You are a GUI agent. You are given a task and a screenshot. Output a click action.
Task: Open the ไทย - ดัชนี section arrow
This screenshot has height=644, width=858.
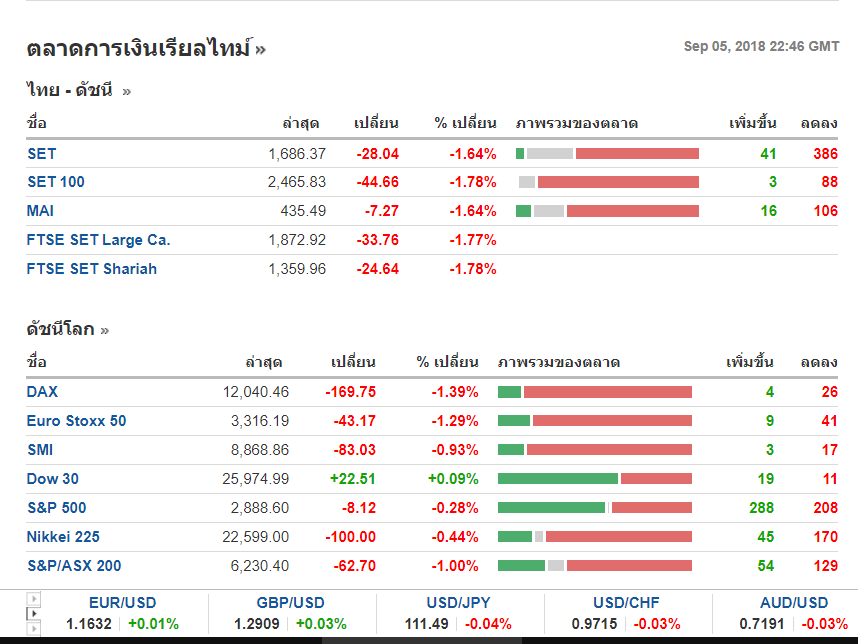(x=127, y=91)
